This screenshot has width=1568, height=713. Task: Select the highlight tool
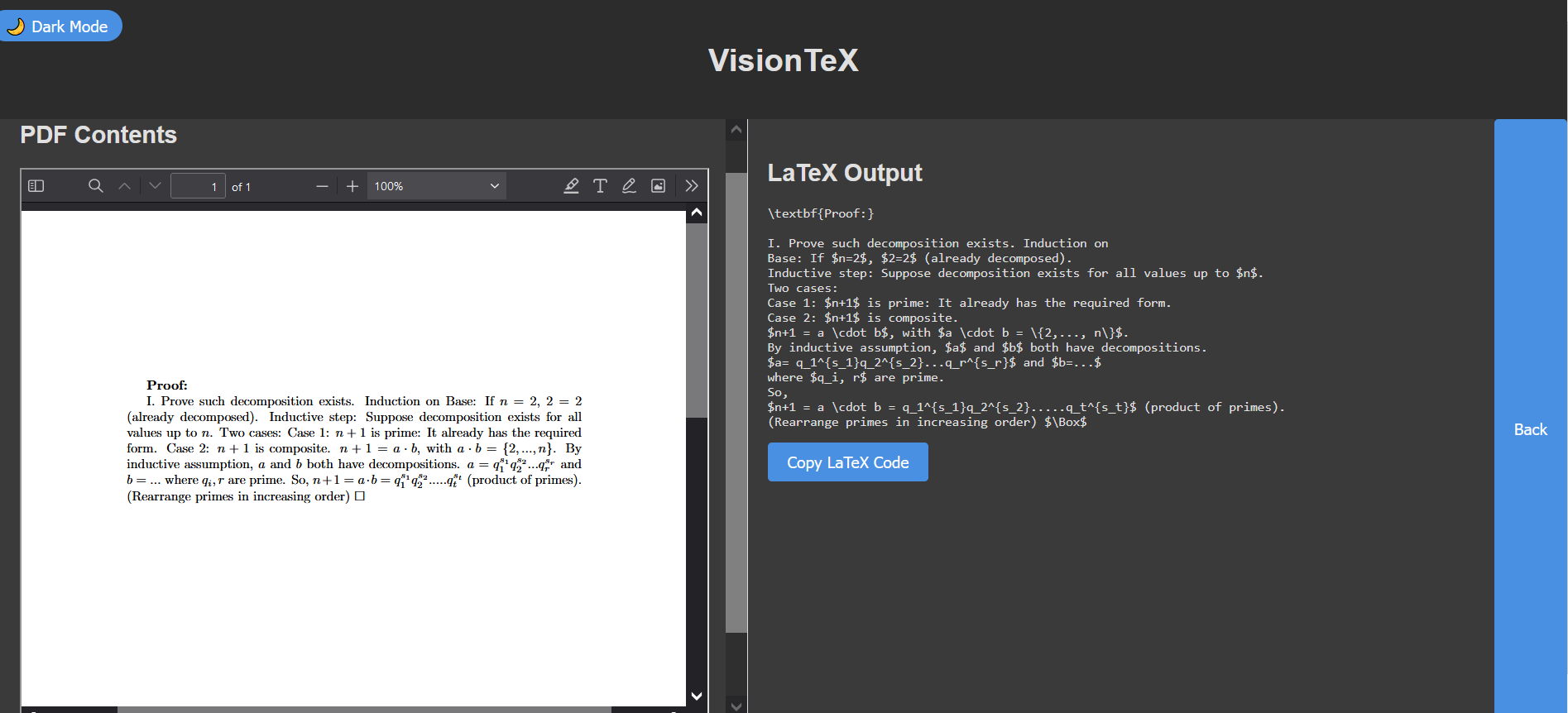(x=571, y=186)
